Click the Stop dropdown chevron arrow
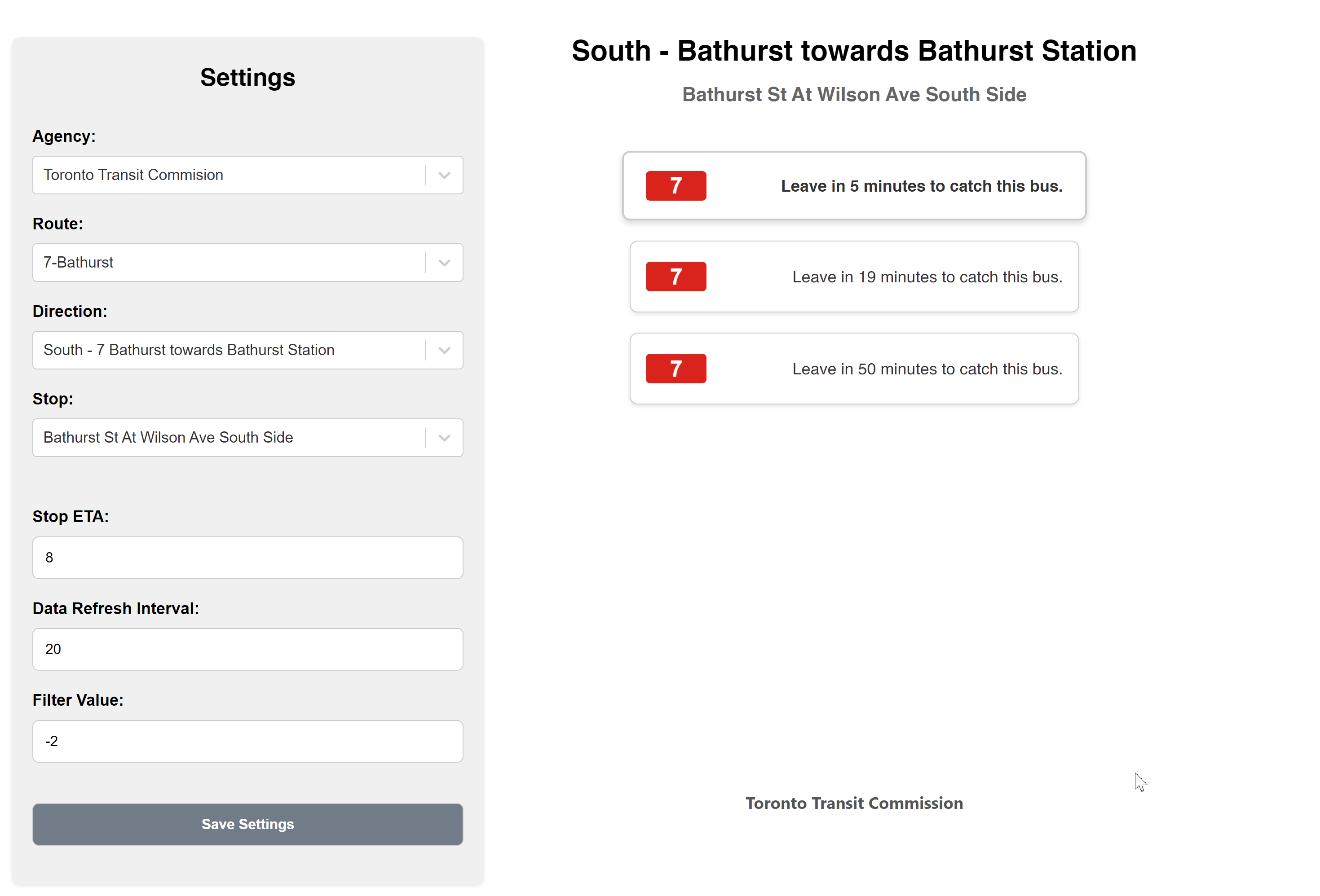The image size is (1320, 896). [x=444, y=438]
